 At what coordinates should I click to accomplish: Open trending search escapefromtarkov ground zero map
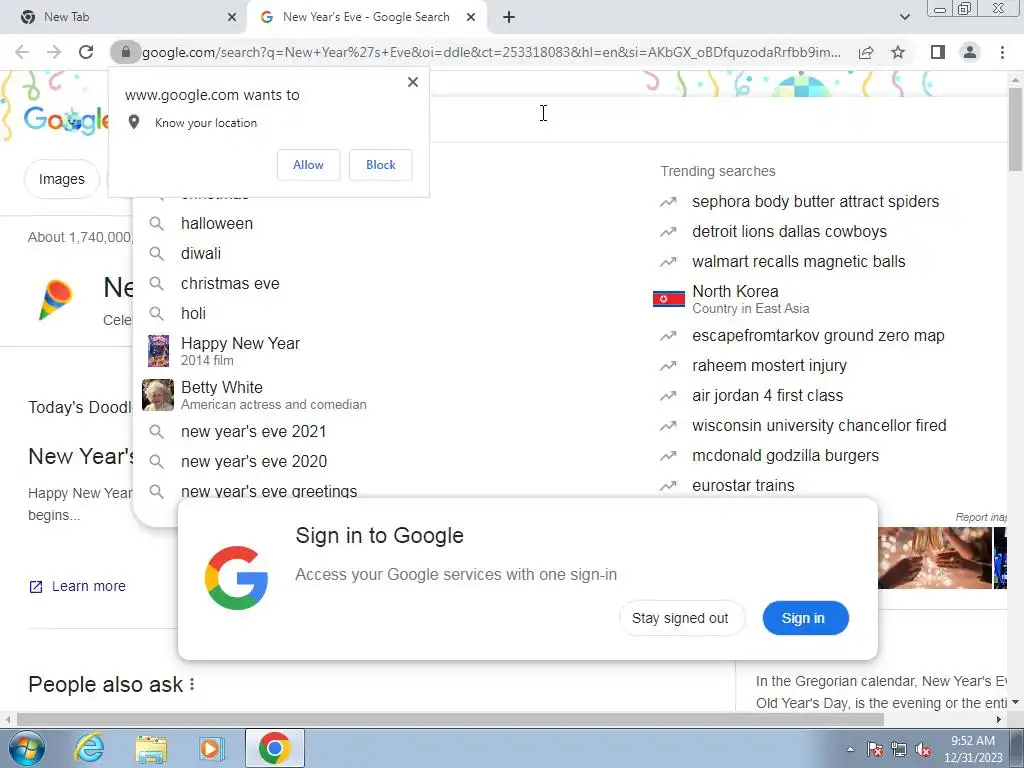pyautogui.click(x=818, y=336)
